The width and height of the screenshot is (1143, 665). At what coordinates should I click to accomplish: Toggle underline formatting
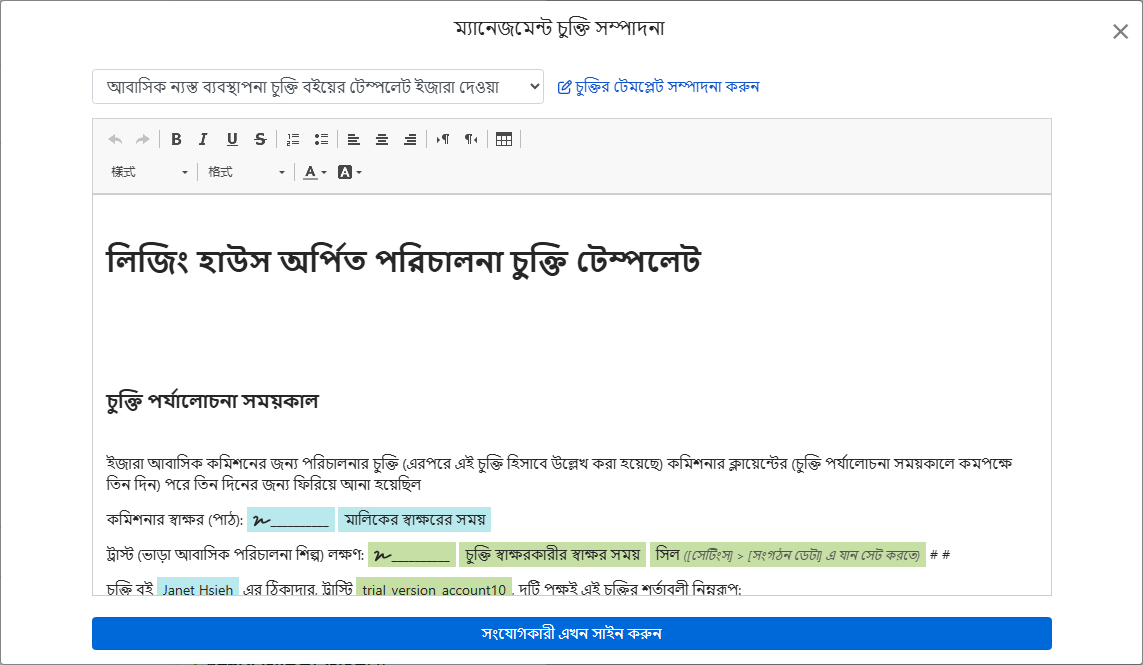232,139
